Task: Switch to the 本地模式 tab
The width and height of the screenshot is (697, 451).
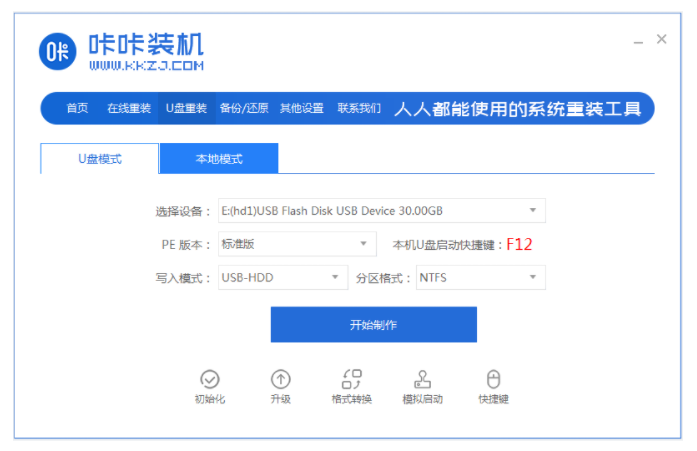Action: [219, 159]
